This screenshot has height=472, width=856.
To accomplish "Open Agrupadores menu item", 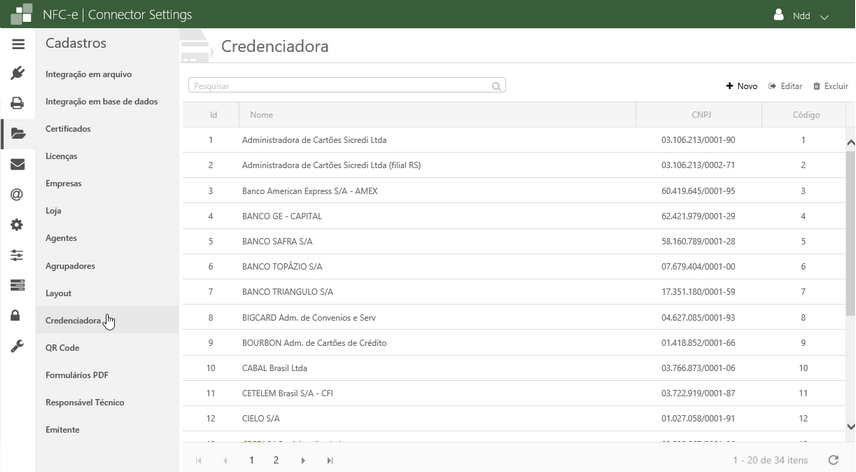I will [x=70, y=266].
